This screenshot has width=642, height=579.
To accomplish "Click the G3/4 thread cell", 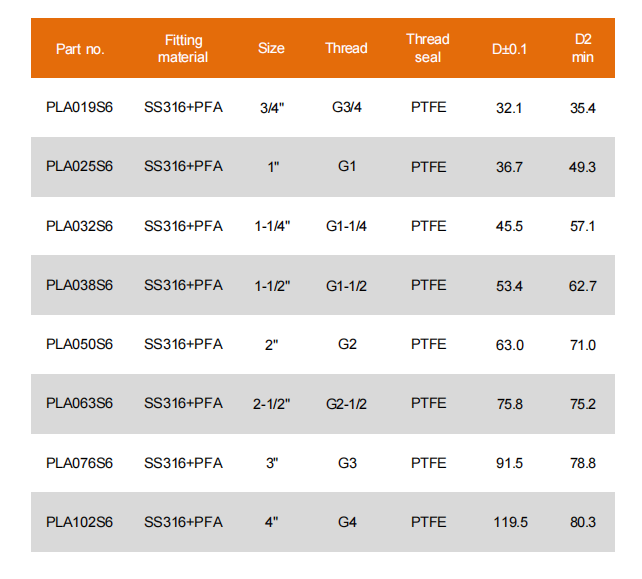I will (x=347, y=107).
